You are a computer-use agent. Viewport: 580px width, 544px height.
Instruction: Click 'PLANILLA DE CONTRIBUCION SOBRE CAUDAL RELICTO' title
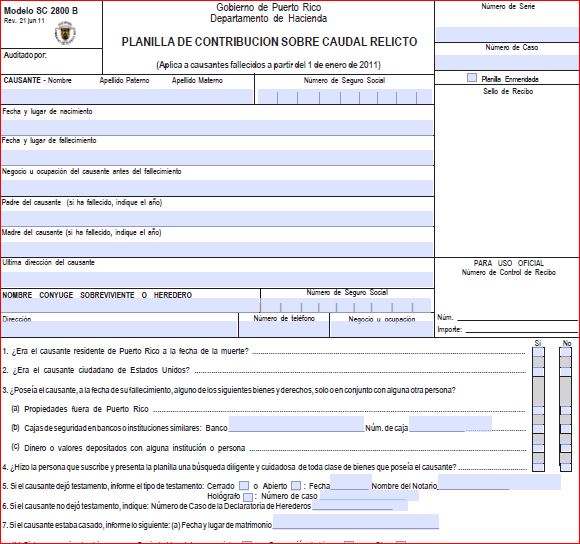(x=269, y=41)
